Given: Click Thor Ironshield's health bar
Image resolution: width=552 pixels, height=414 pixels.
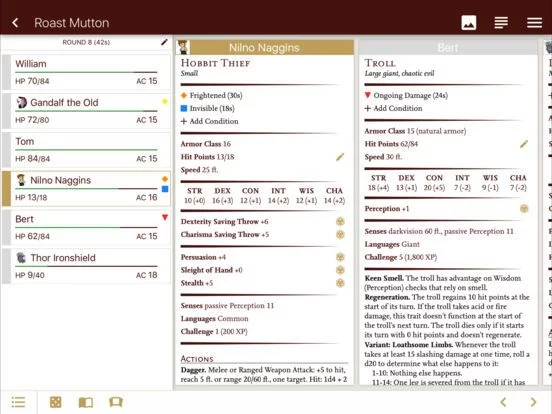Looking at the screenshot, I should [86, 266].
